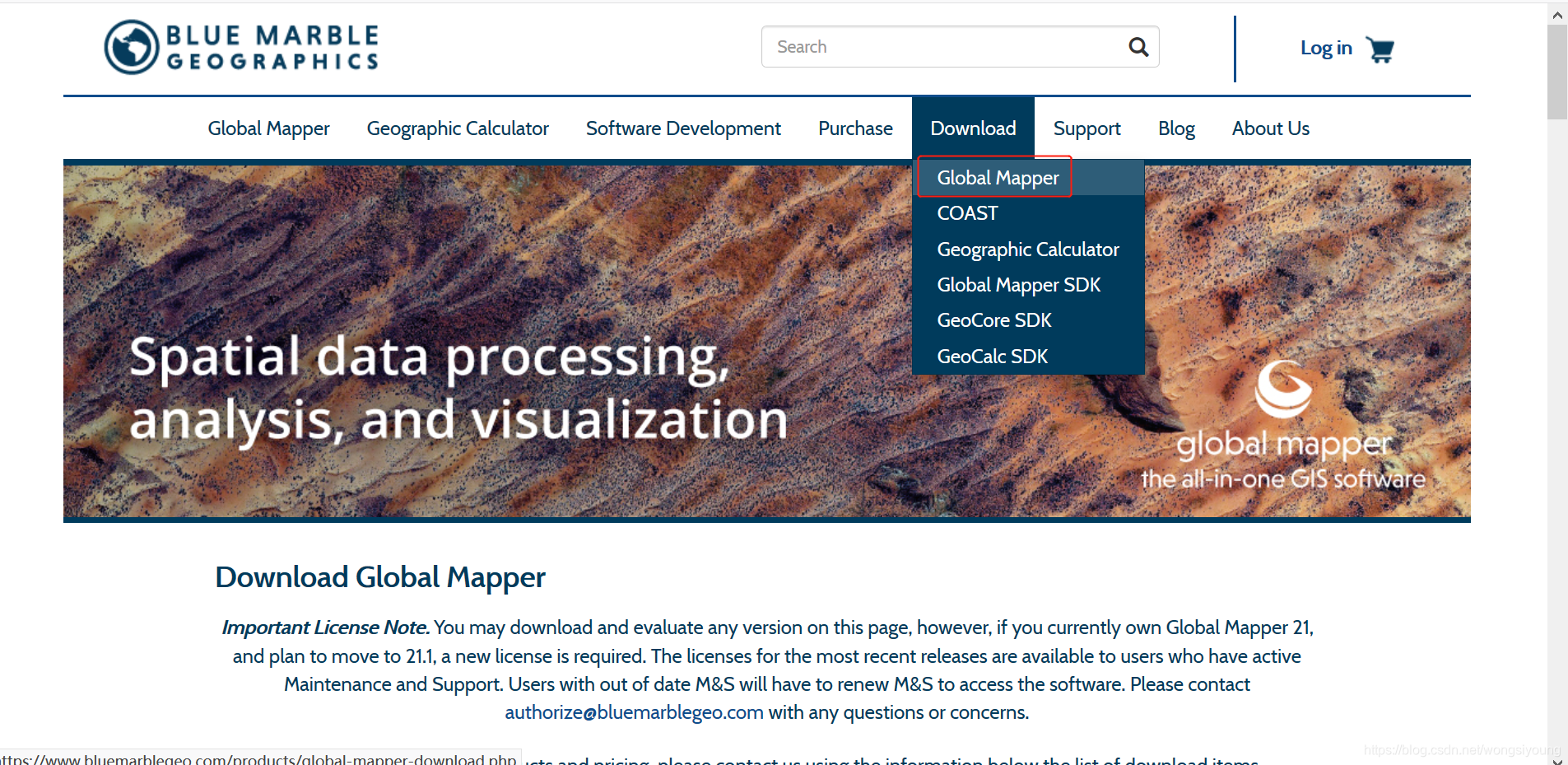
Task: Open the About Us page
Action: click(1270, 128)
